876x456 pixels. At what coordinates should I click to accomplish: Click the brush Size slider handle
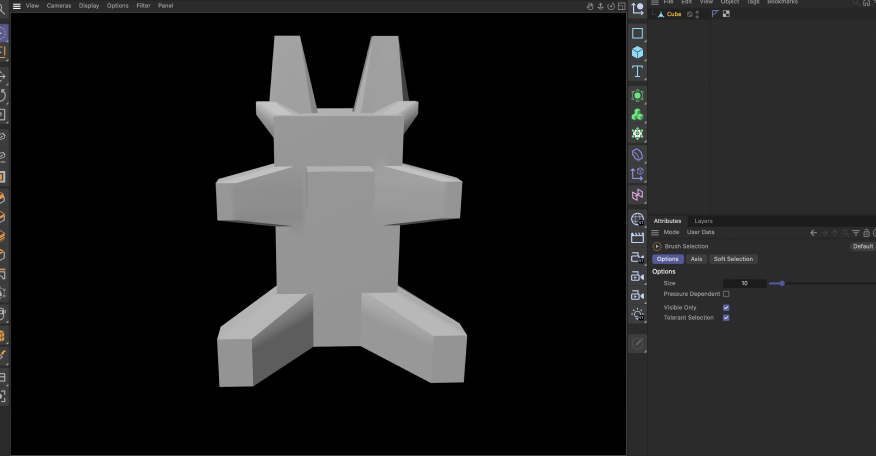click(781, 283)
